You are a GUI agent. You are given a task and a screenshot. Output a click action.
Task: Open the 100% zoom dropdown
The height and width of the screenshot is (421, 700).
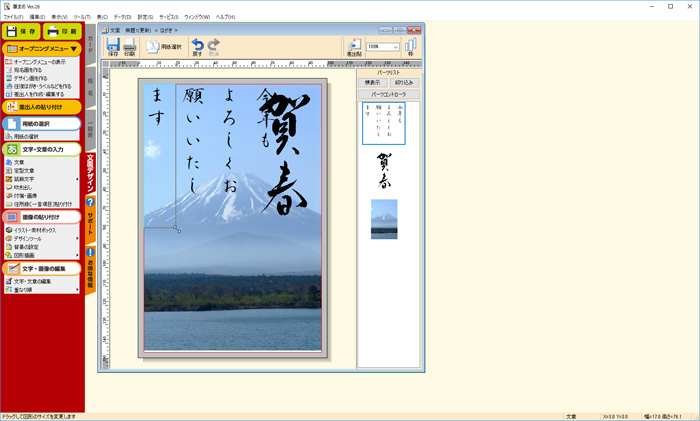tap(397, 47)
